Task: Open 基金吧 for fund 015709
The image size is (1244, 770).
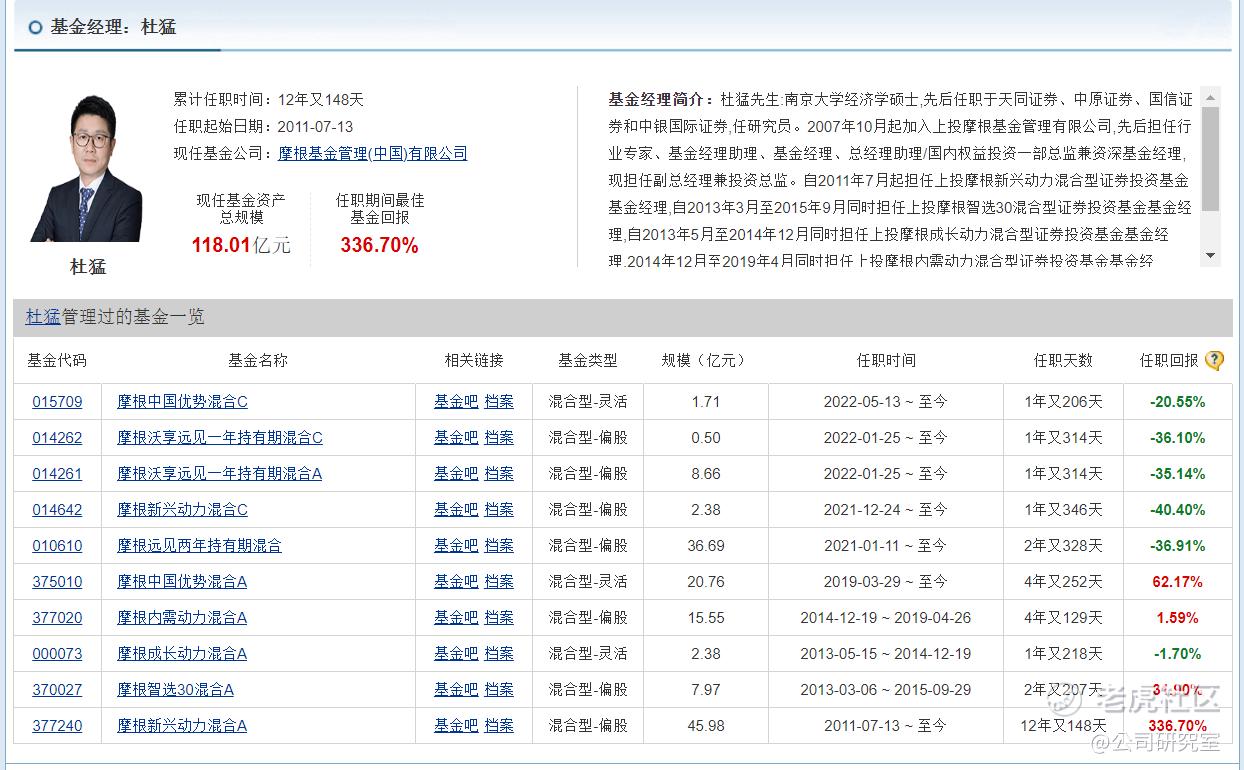Action: point(456,402)
